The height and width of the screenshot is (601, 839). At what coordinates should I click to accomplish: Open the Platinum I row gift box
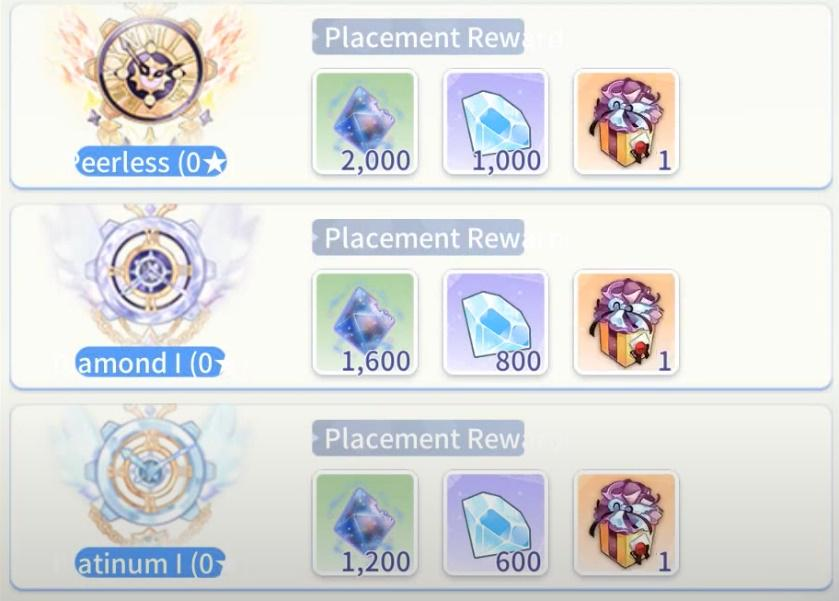pyautogui.click(x=626, y=523)
